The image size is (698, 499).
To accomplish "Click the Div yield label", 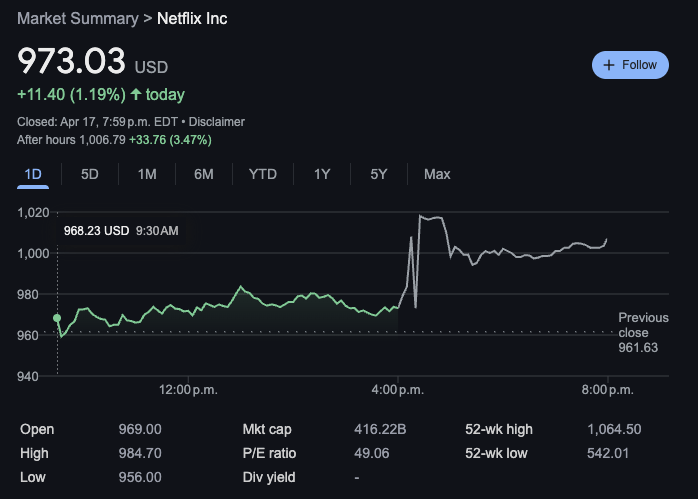I will click(x=269, y=477).
